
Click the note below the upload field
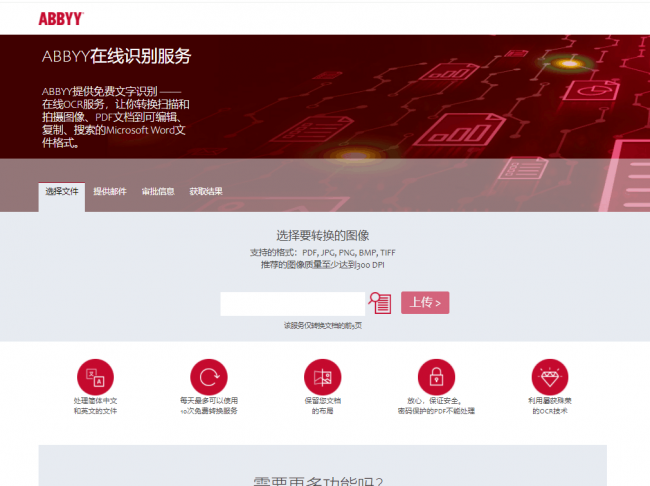point(323,326)
